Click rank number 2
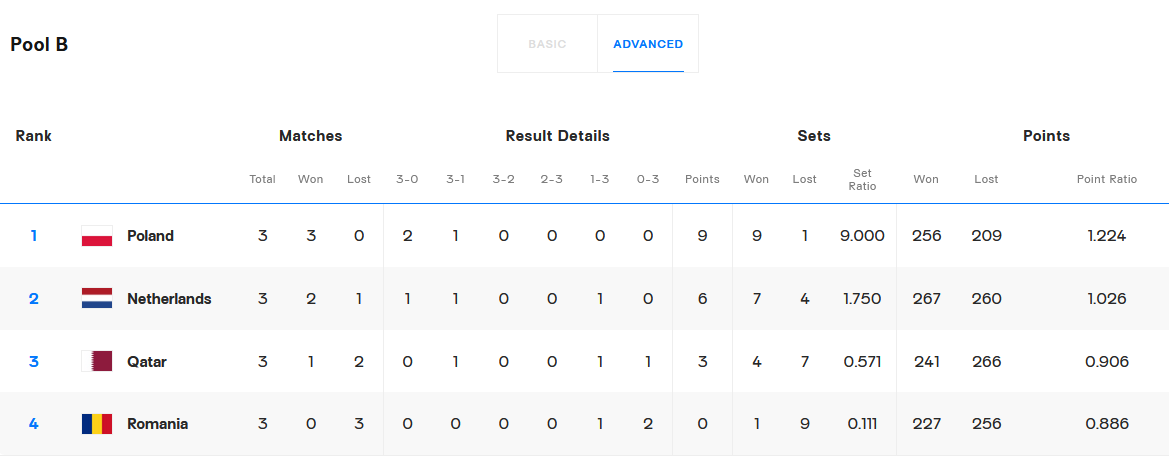Image resolution: width=1169 pixels, height=471 pixels. (34, 299)
